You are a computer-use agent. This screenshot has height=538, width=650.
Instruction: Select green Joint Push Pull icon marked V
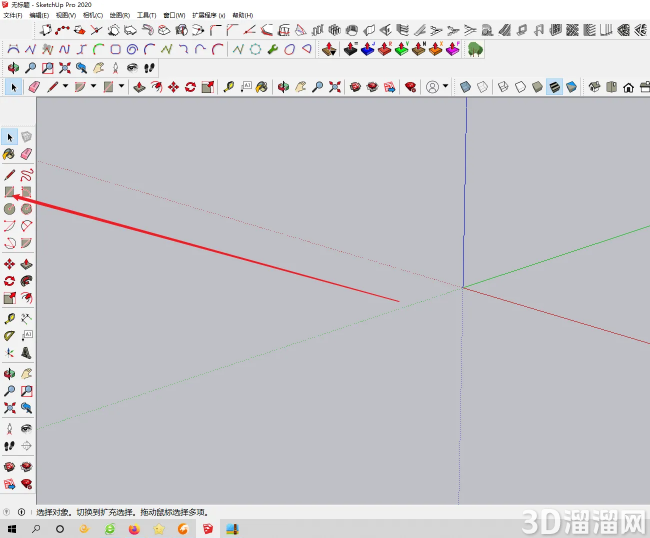pos(402,49)
